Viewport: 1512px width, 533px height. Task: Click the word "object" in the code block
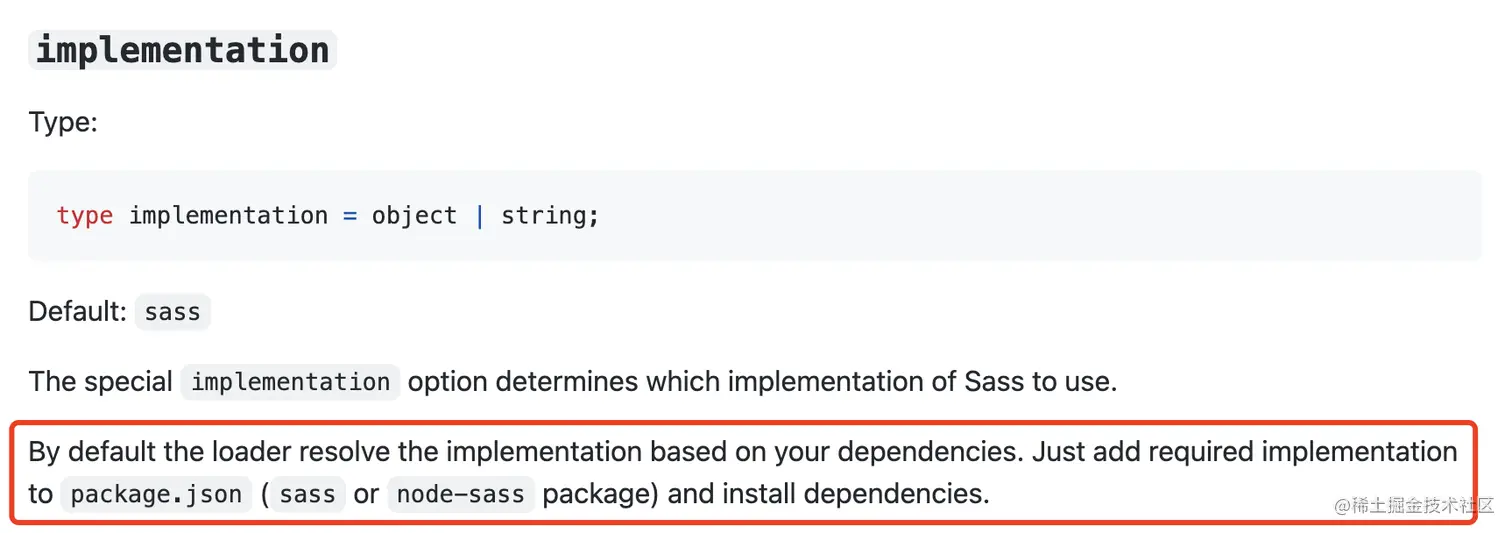click(414, 216)
